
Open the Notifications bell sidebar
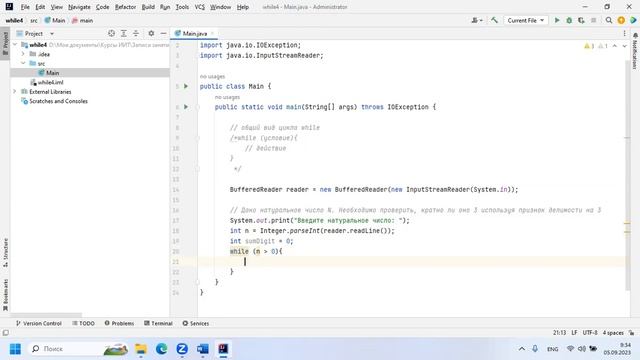tap(635, 51)
